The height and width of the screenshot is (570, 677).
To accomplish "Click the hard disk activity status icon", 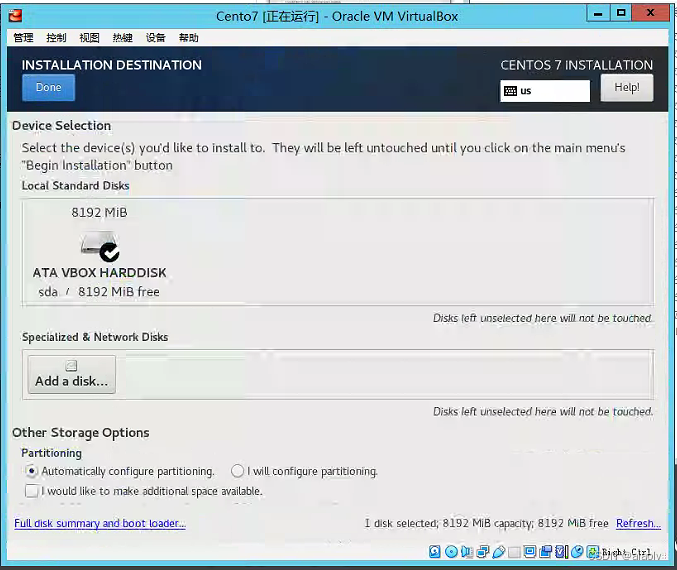I will click(434, 551).
